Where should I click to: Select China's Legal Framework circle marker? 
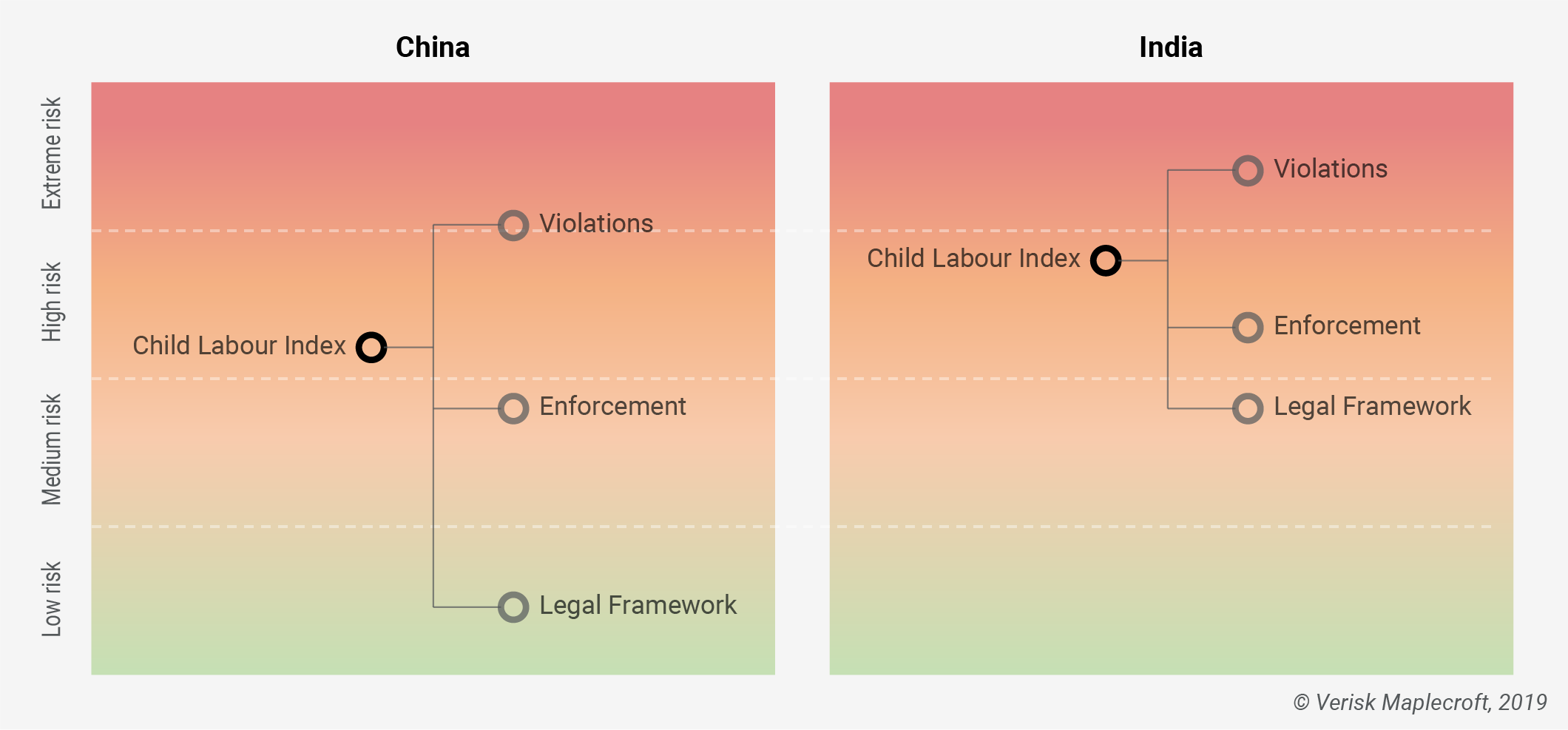tap(513, 607)
